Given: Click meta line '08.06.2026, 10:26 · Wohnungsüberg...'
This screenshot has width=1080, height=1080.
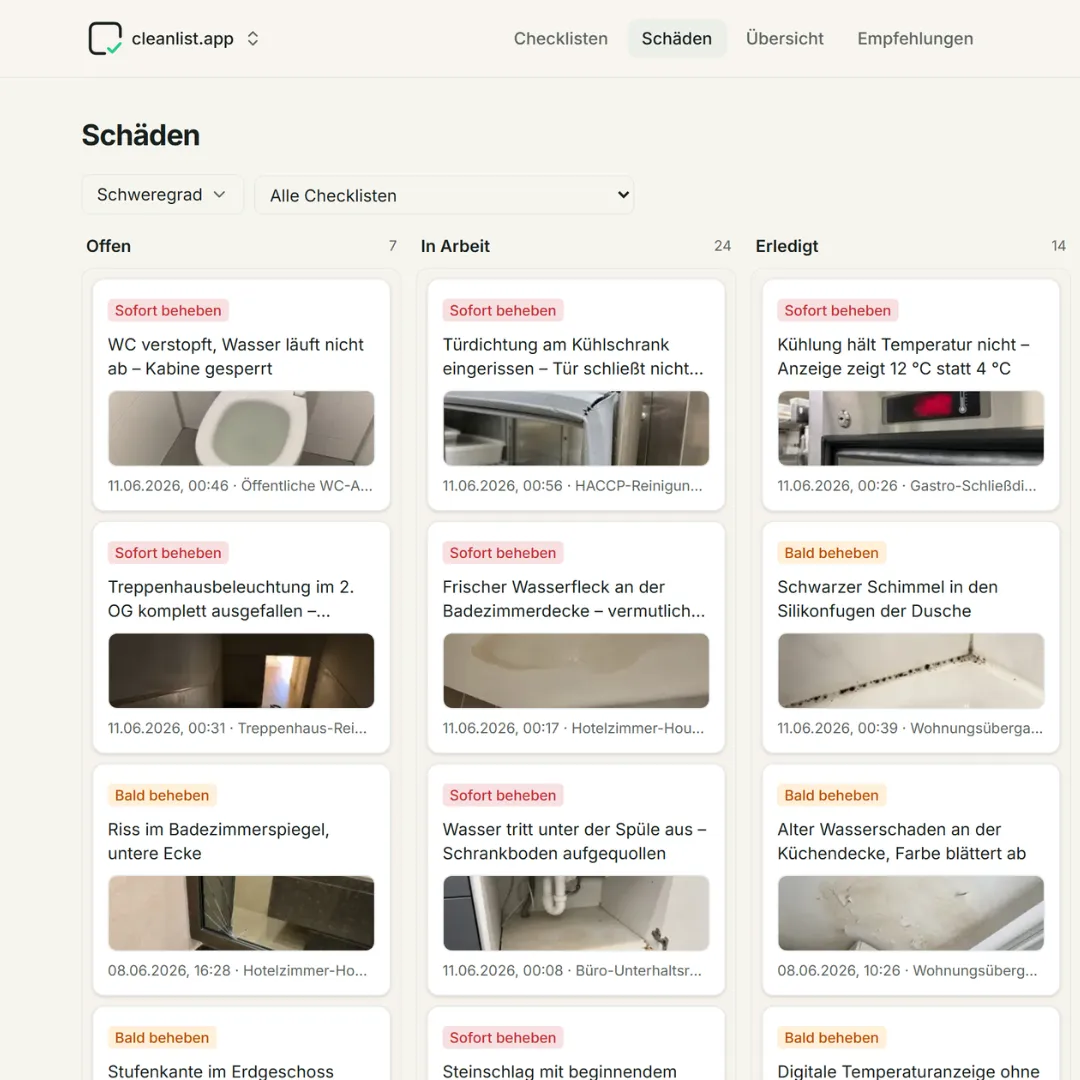Looking at the screenshot, I should (x=907, y=970).
